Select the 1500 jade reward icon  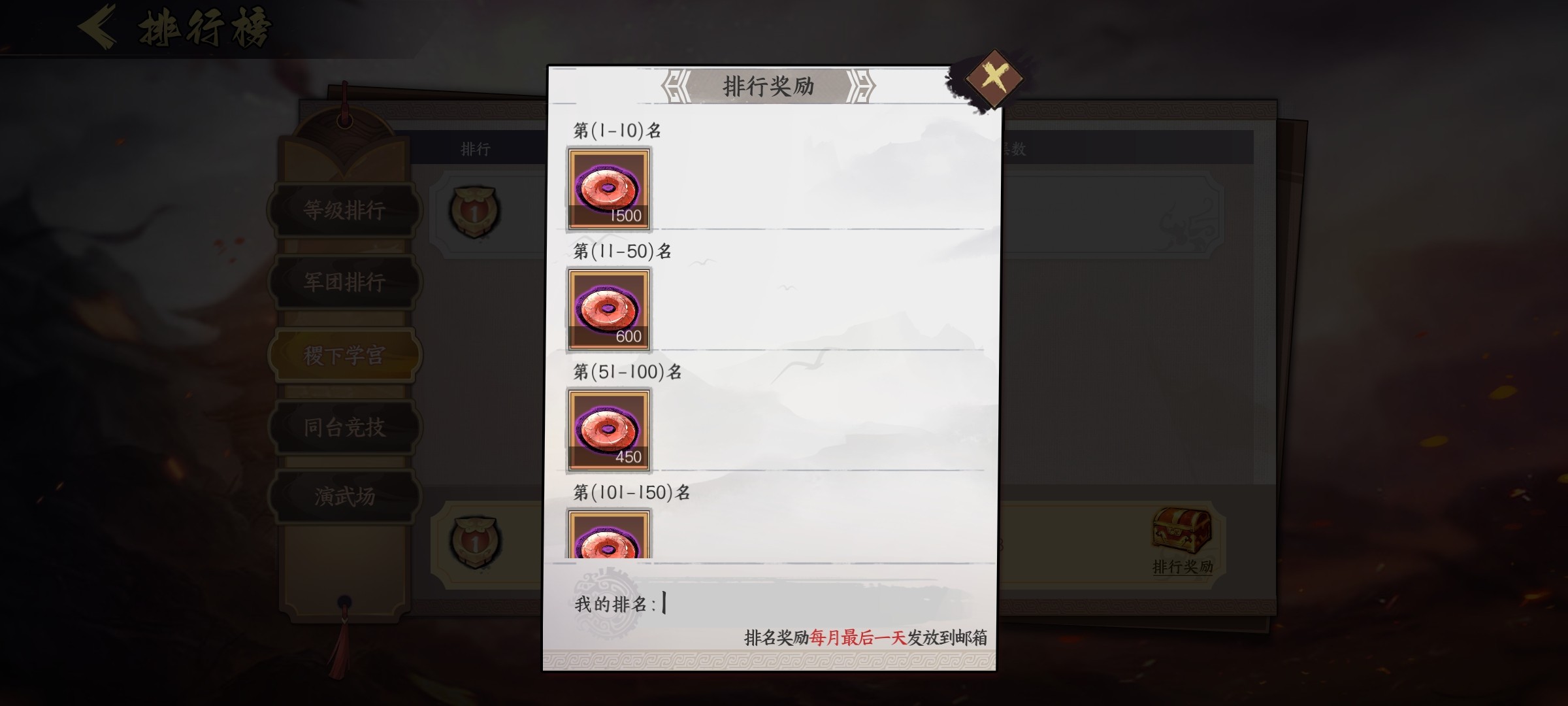(x=609, y=189)
